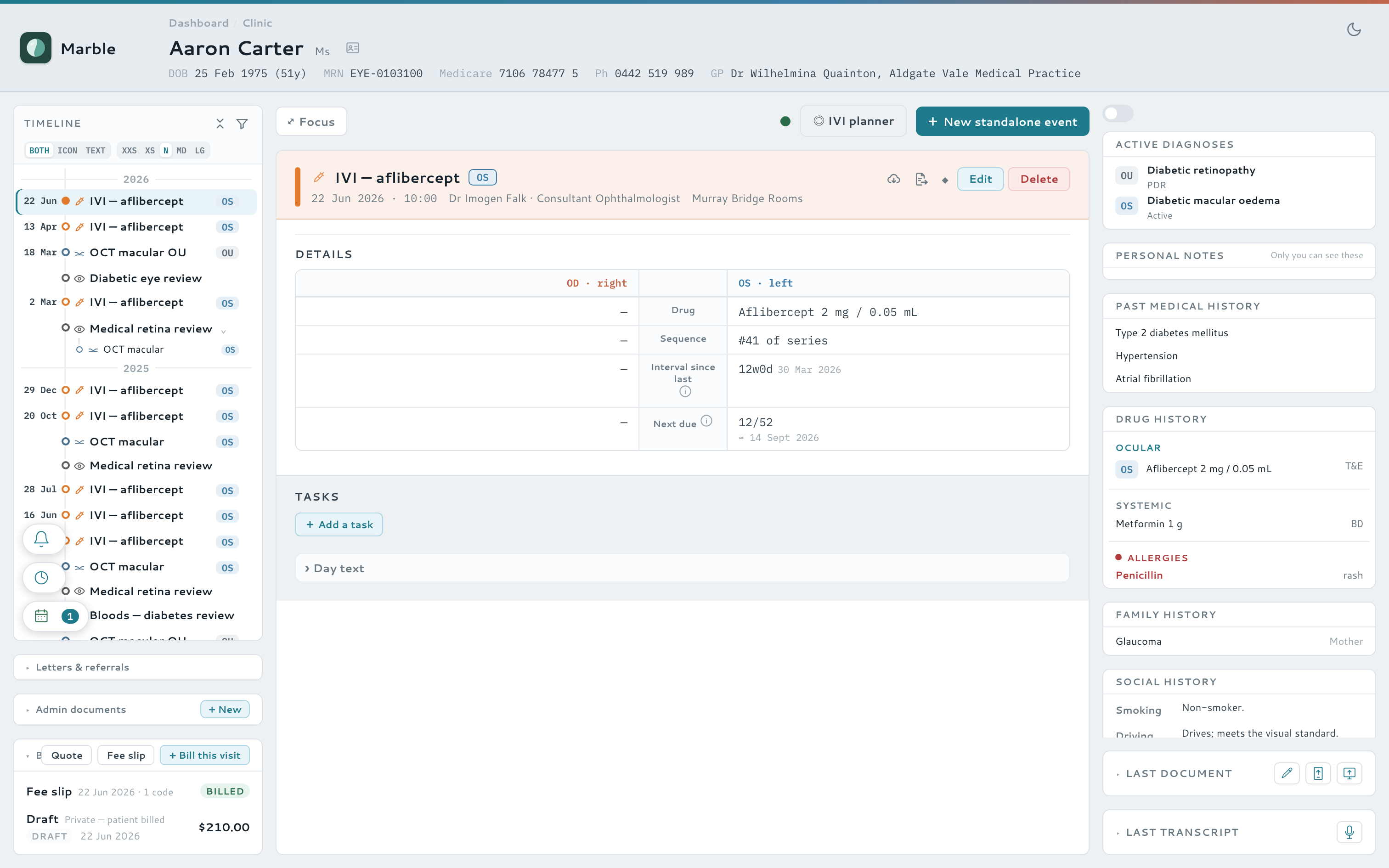
Task: Go to Clinic breadcrumb
Action: pyautogui.click(x=257, y=23)
